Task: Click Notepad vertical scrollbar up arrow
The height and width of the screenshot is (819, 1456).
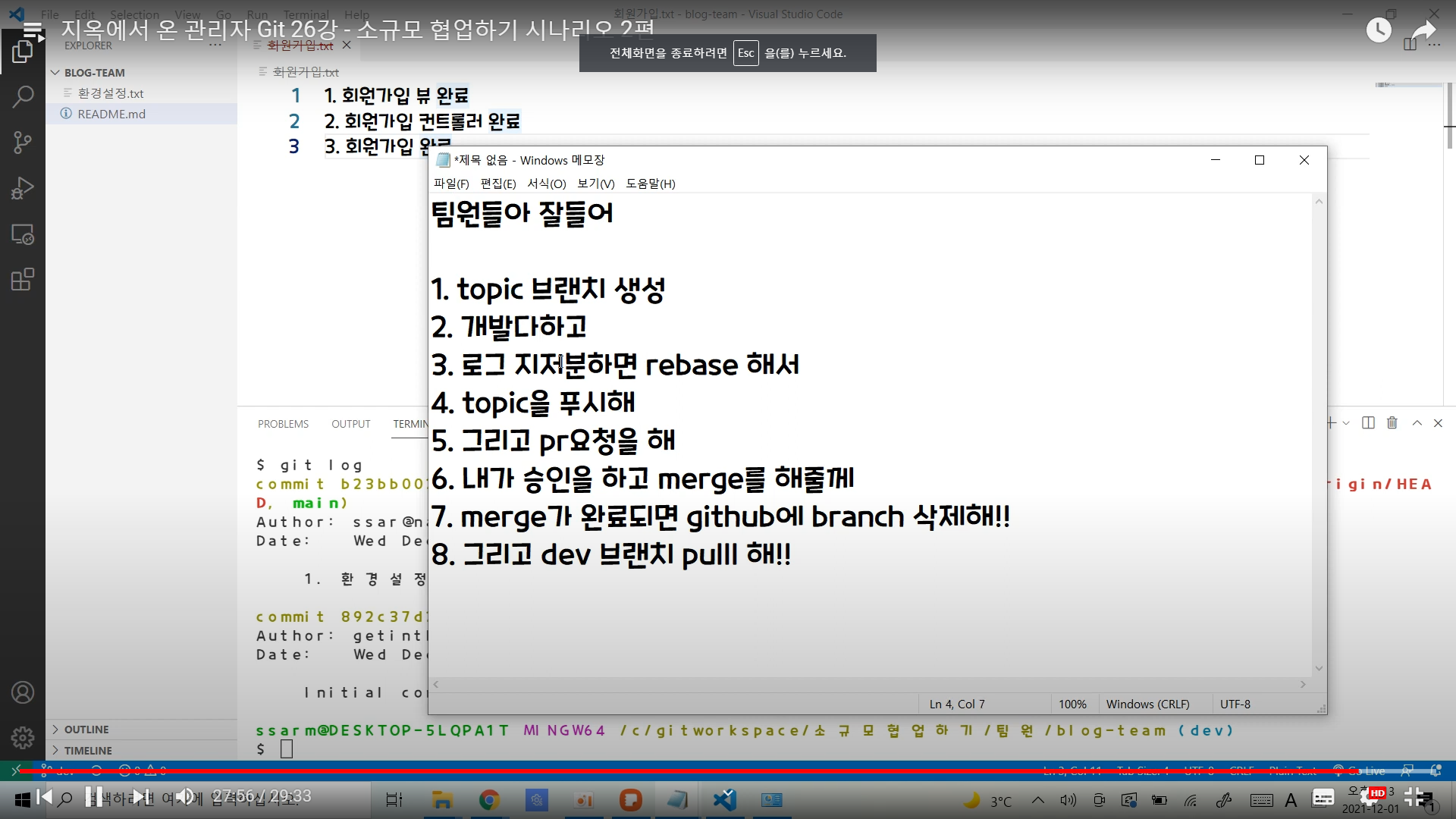Action: (1319, 202)
